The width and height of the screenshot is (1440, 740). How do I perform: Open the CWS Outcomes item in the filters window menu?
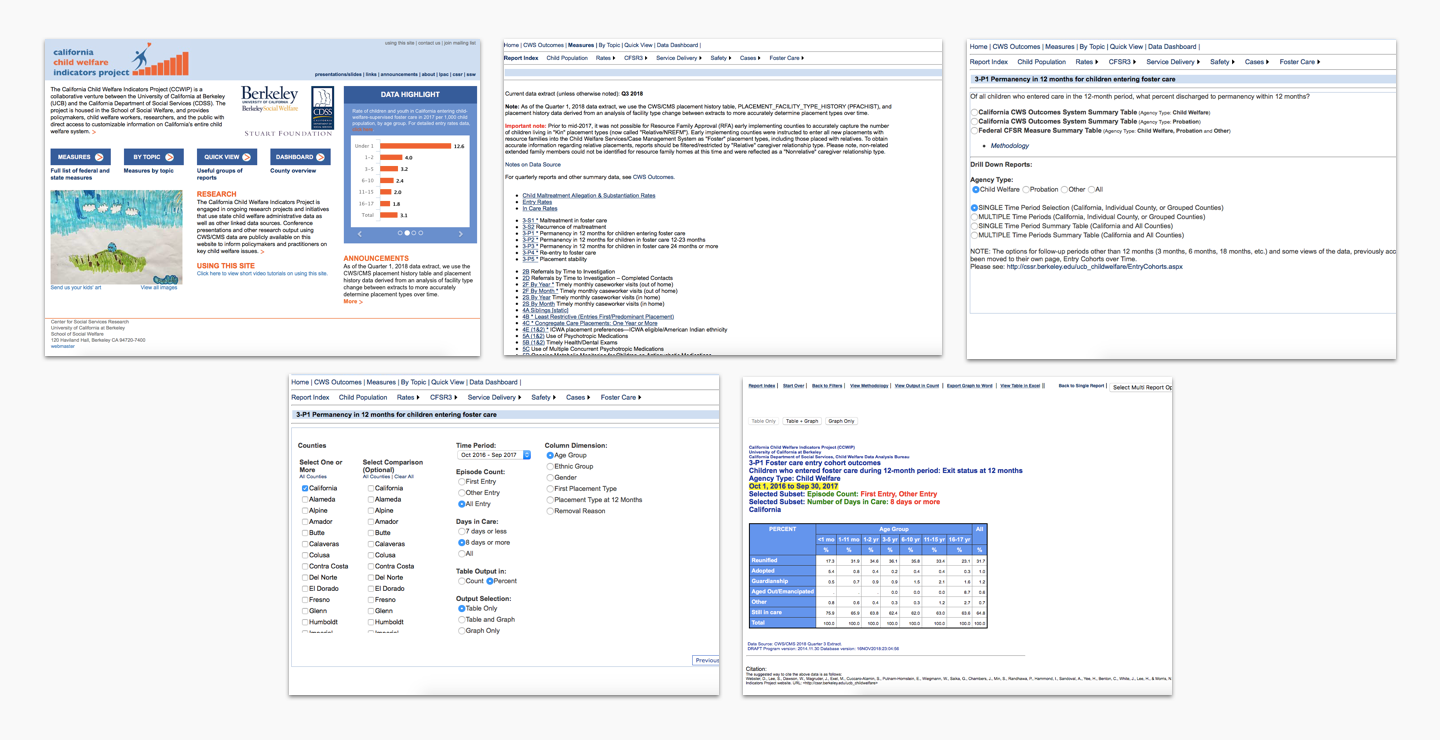(x=337, y=382)
